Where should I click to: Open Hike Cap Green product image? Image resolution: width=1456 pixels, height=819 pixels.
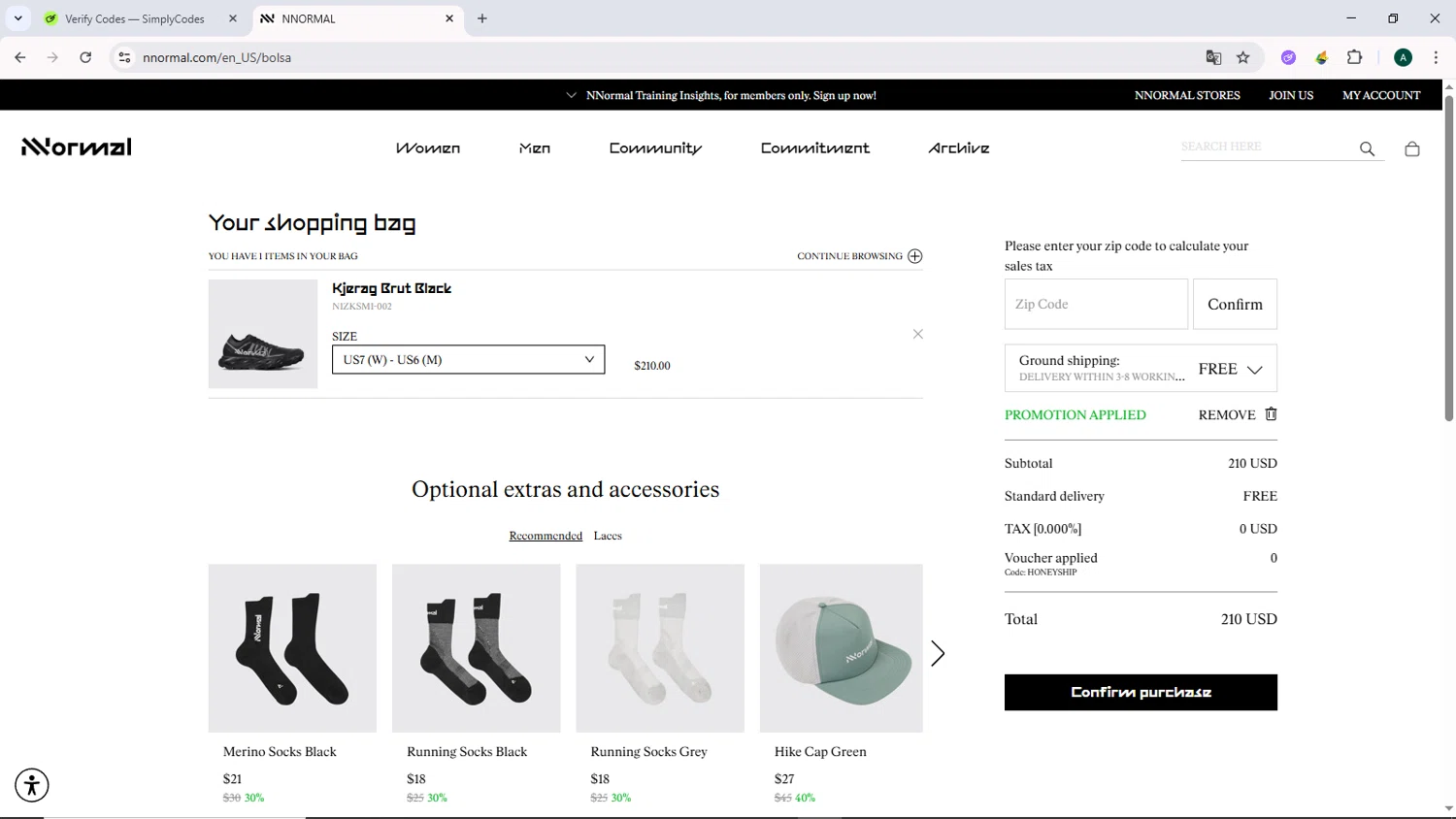[842, 648]
